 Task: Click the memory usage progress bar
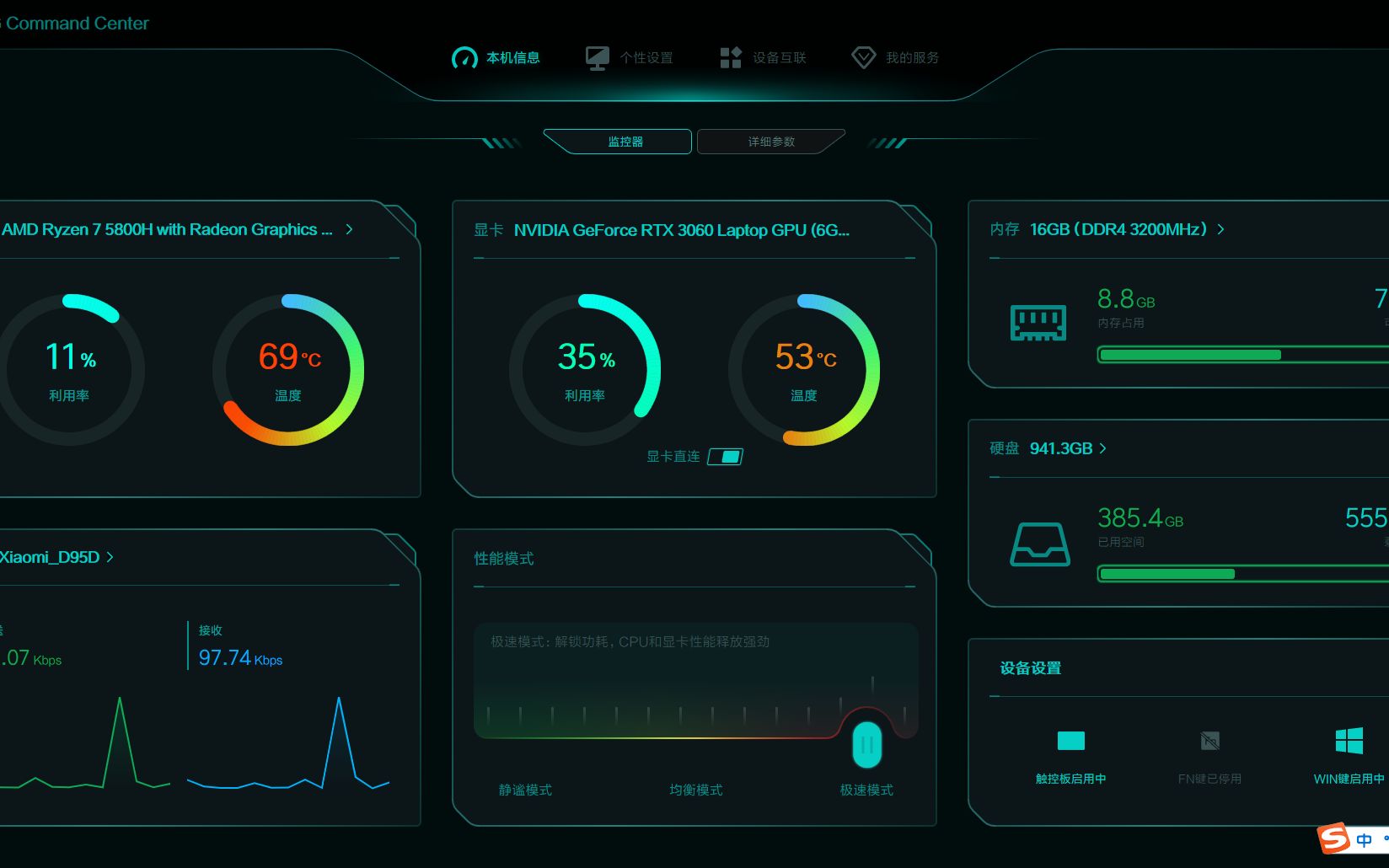tap(1243, 355)
